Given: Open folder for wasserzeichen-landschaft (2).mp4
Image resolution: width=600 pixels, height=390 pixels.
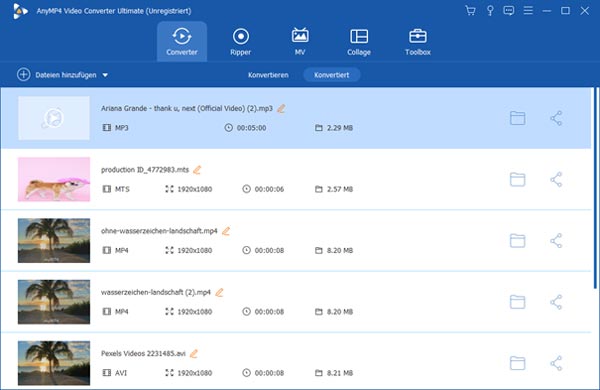Looking at the screenshot, I should tap(517, 302).
